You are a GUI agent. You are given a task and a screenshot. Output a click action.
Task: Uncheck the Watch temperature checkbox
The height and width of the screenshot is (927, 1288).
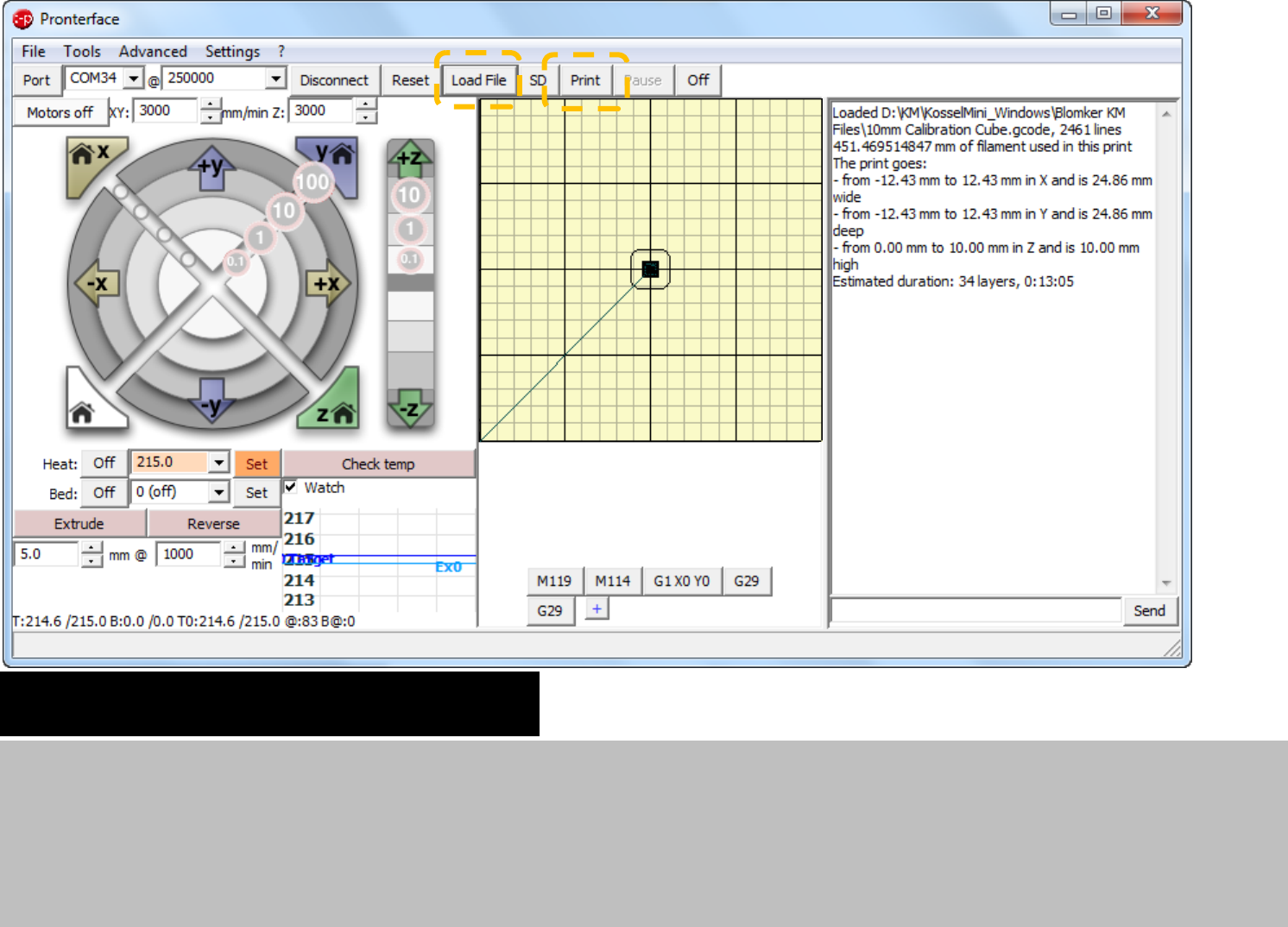(x=291, y=487)
